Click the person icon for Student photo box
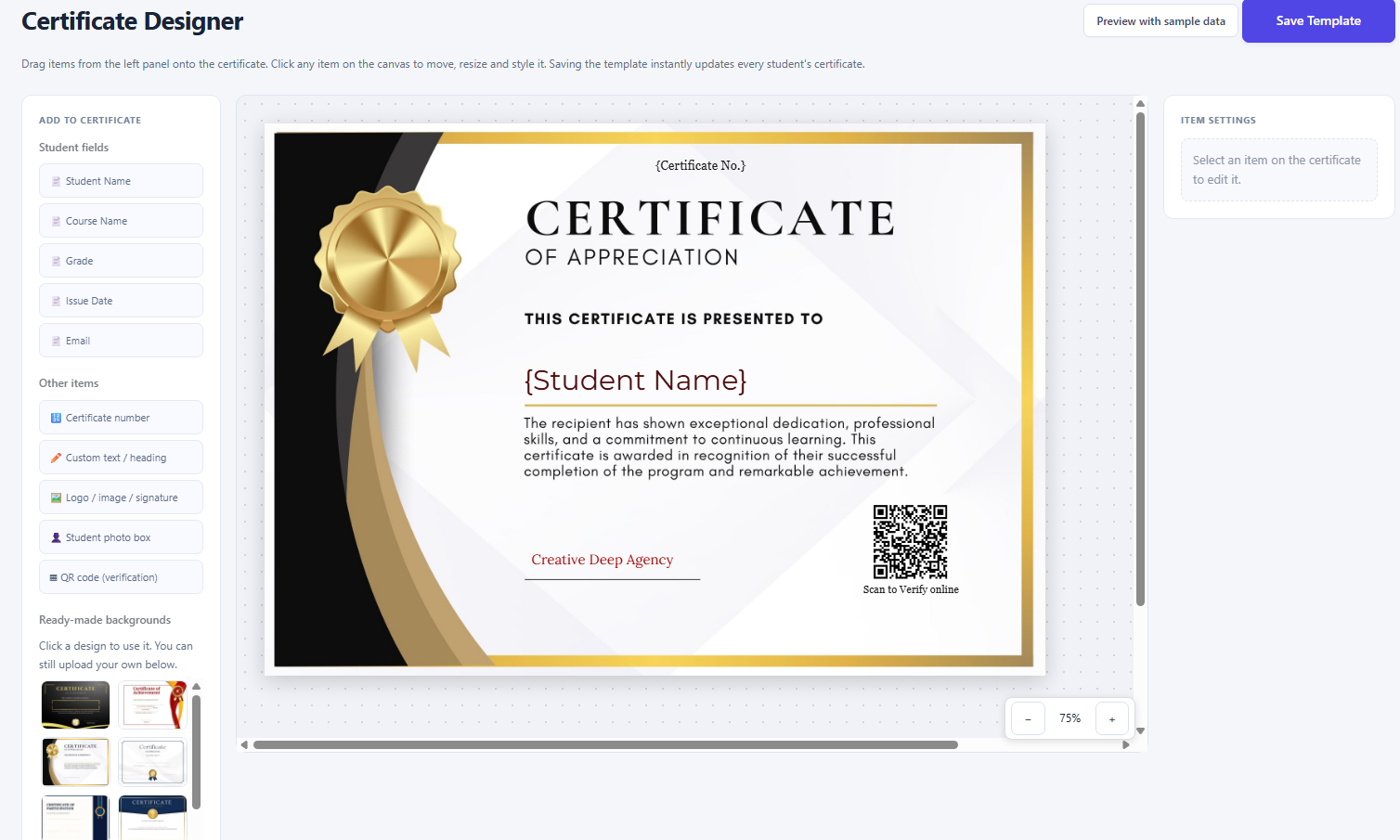This screenshot has height=840, width=1400. (x=57, y=538)
